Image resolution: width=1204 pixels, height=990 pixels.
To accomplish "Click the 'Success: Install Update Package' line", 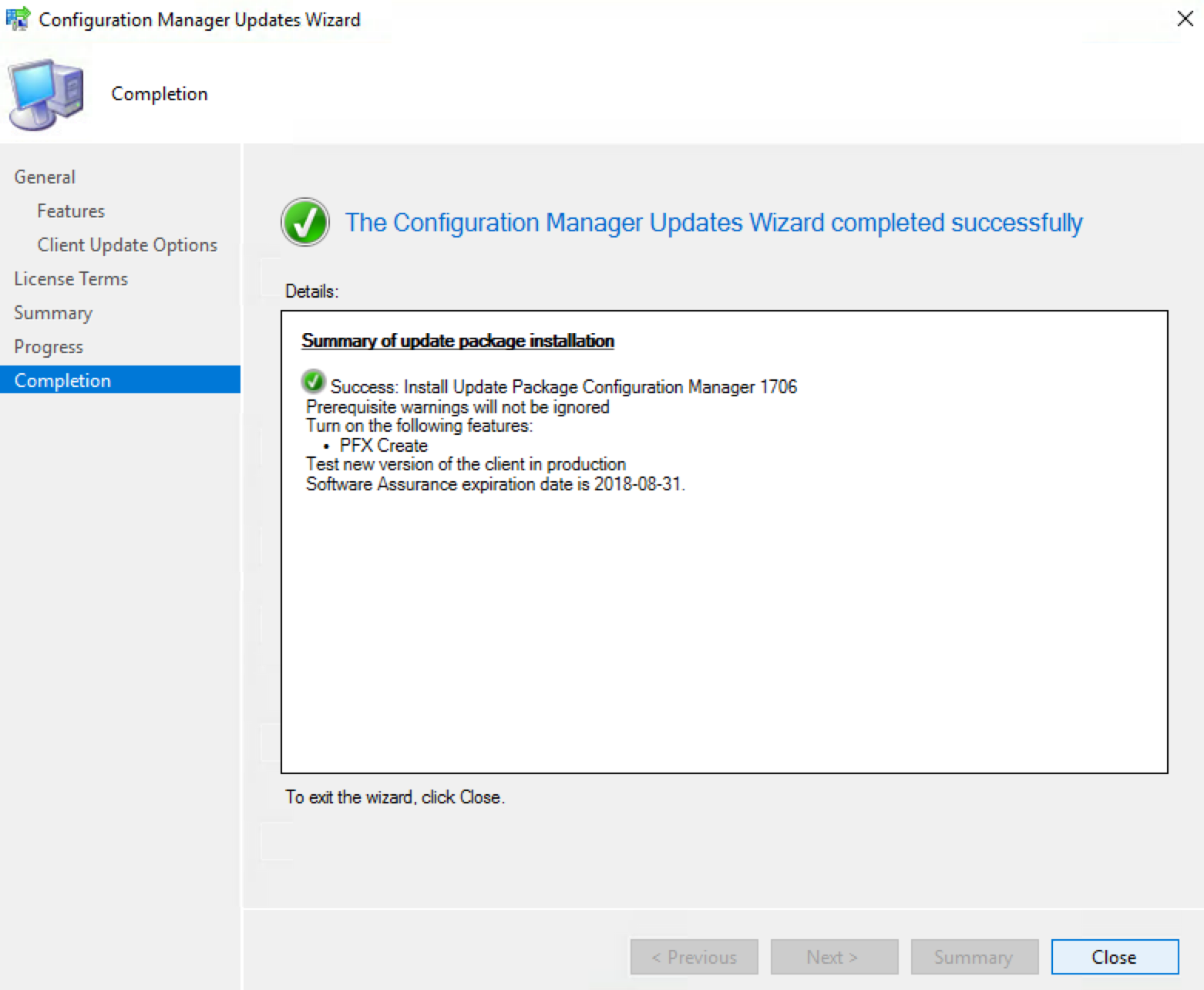I will (563, 386).
